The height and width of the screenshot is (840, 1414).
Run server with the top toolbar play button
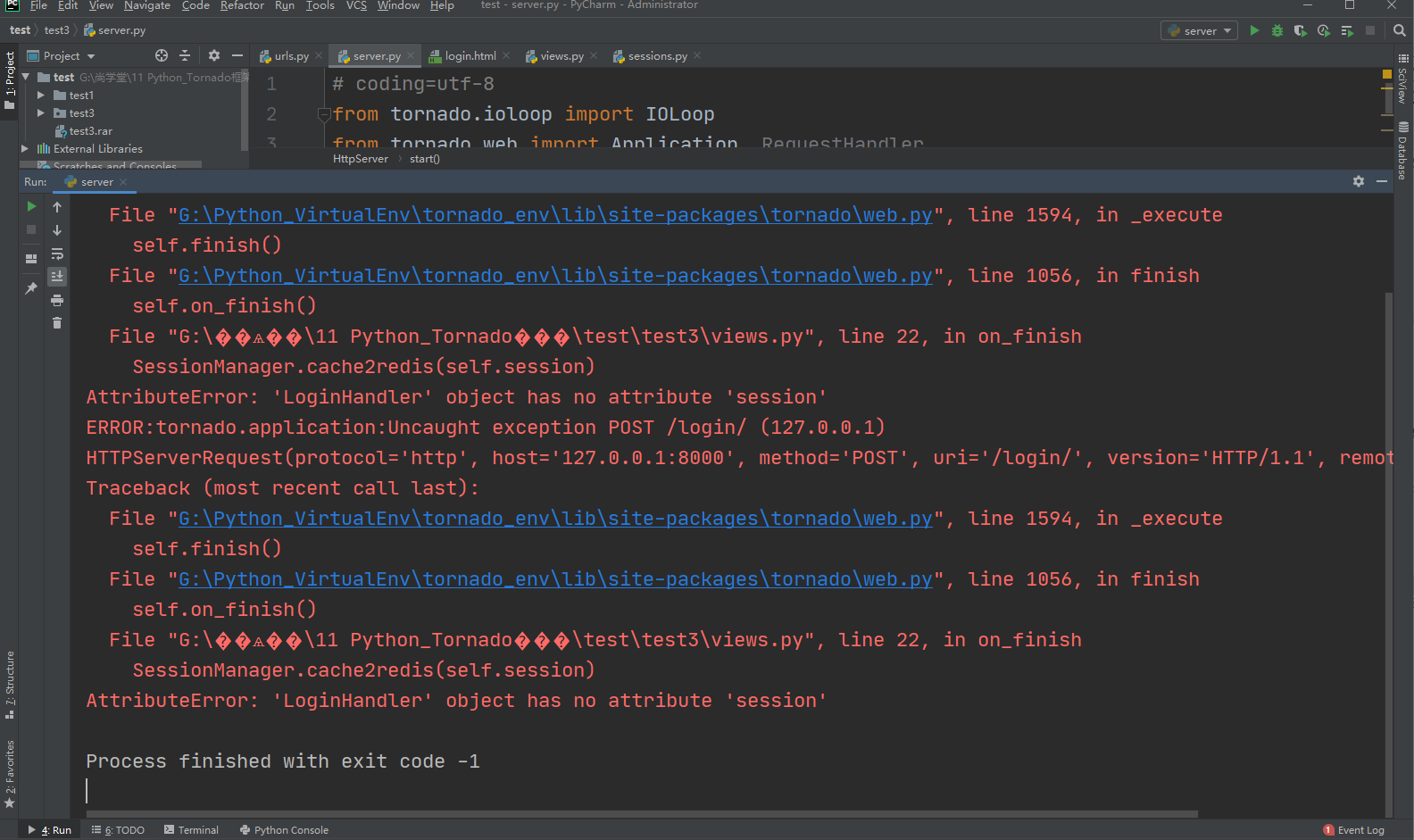(x=1254, y=30)
